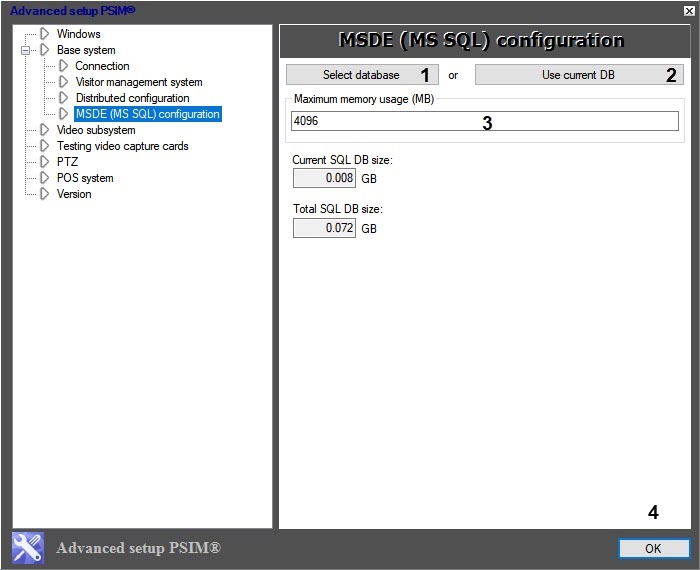This screenshot has height=570, width=700.
Task: Close the Advanced setup PSIM window
Action: 689,11
